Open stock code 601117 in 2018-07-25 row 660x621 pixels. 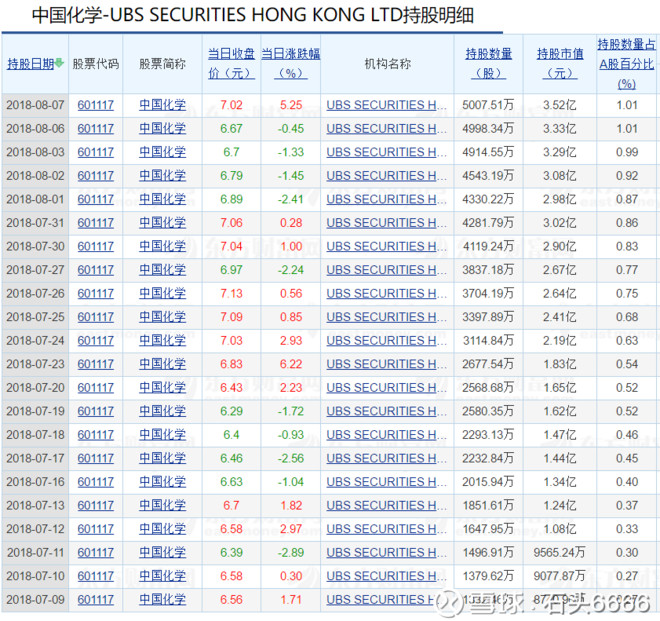(x=96, y=317)
